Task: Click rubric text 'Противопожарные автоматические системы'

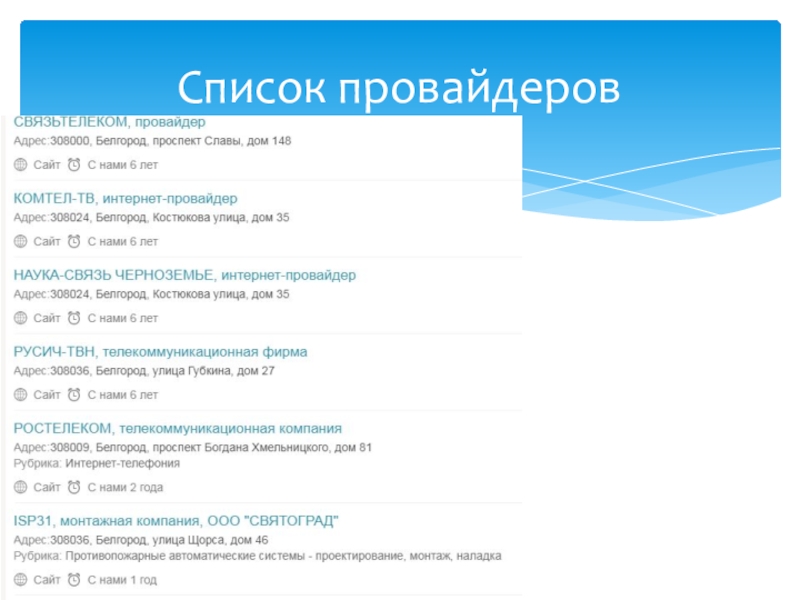Action: [185, 556]
